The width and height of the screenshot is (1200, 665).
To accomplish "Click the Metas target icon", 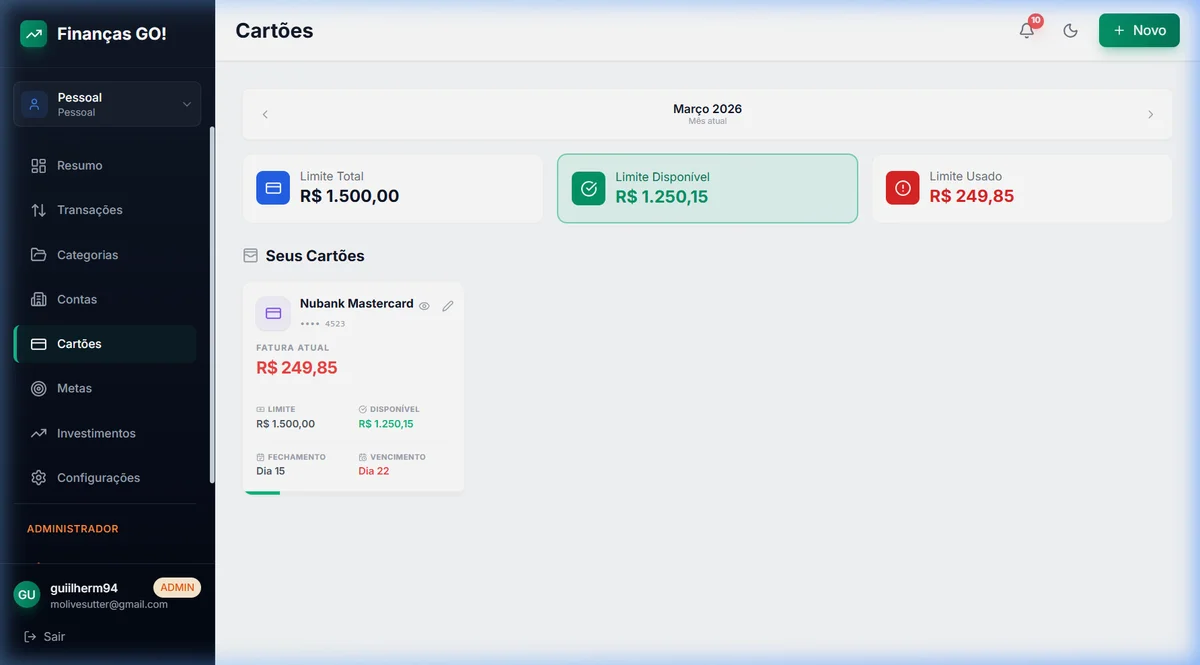I will (x=39, y=388).
